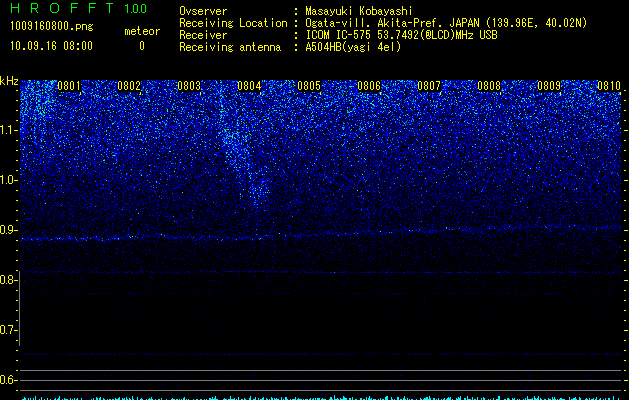Image resolution: width=629 pixels, height=400 pixels.
Task: Click the 0.6 kHz axis label
Action: (x=9, y=380)
